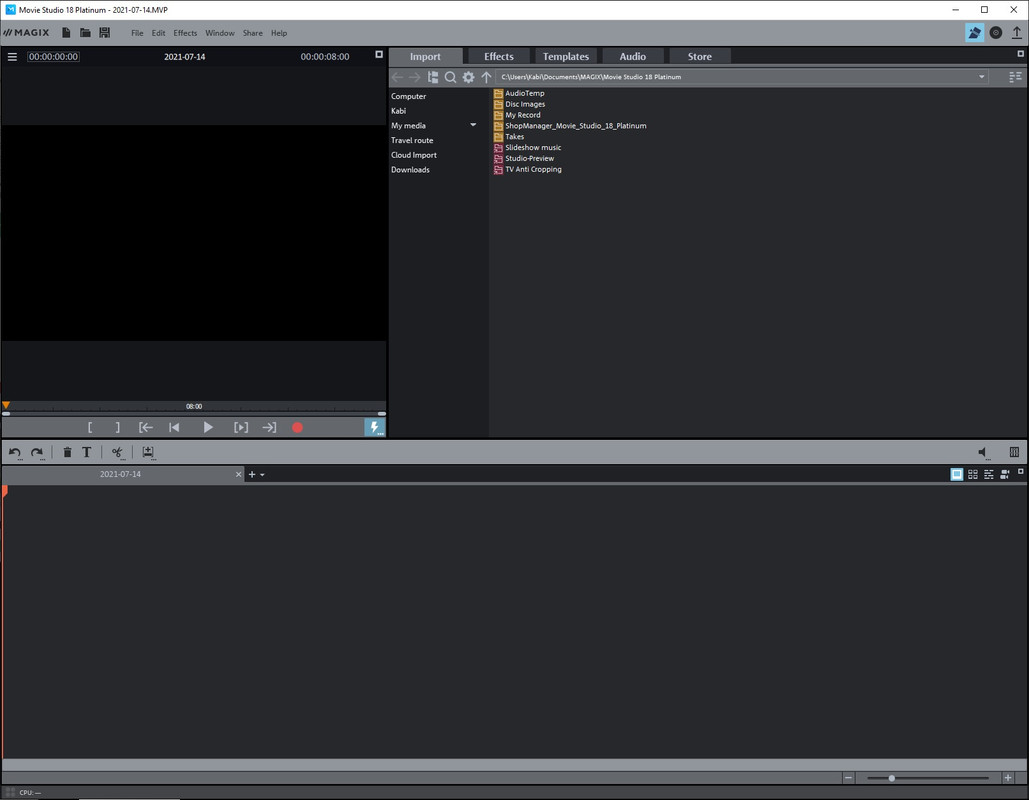Open the Effects menu in the menu bar
Image resolution: width=1029 pixels, height=800 pixels.
185,33
